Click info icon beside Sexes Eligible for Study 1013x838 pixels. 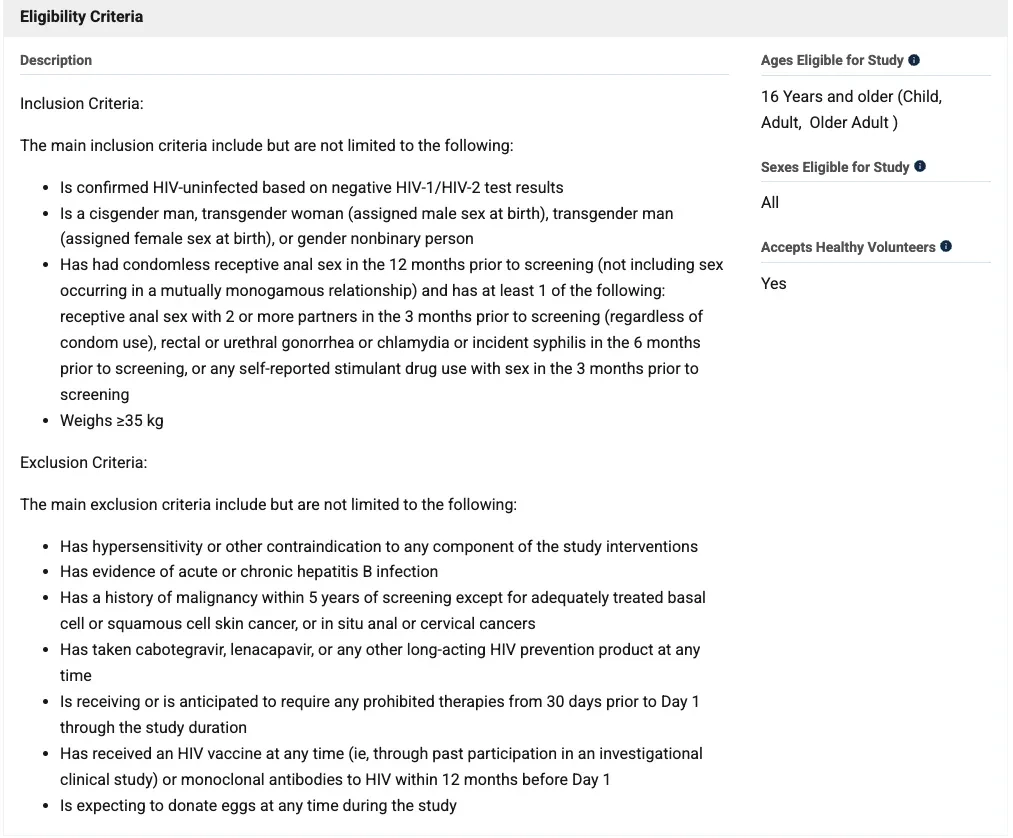click(x=920, y=166)
